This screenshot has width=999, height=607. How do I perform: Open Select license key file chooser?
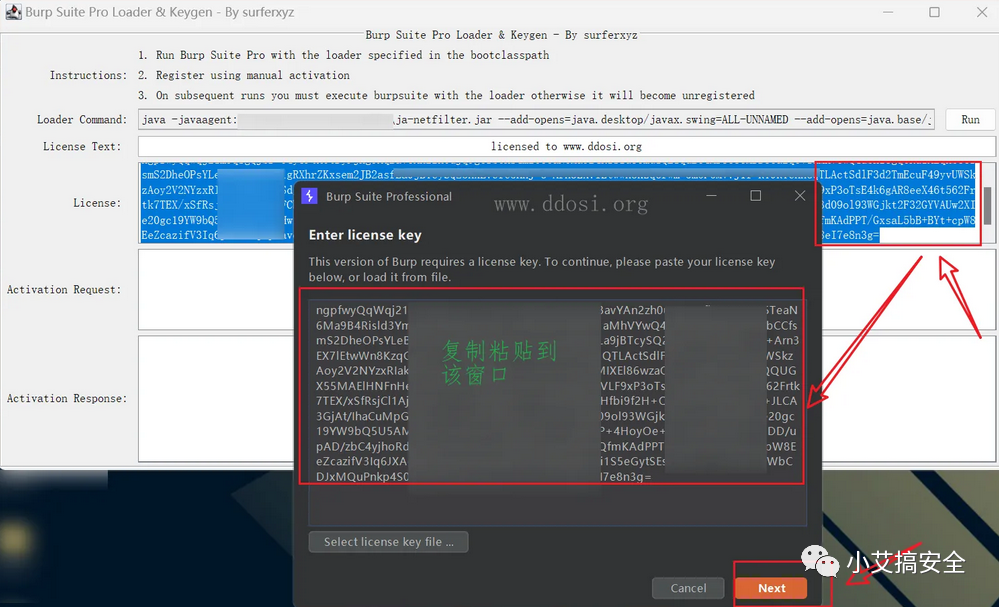click(389, 542)
